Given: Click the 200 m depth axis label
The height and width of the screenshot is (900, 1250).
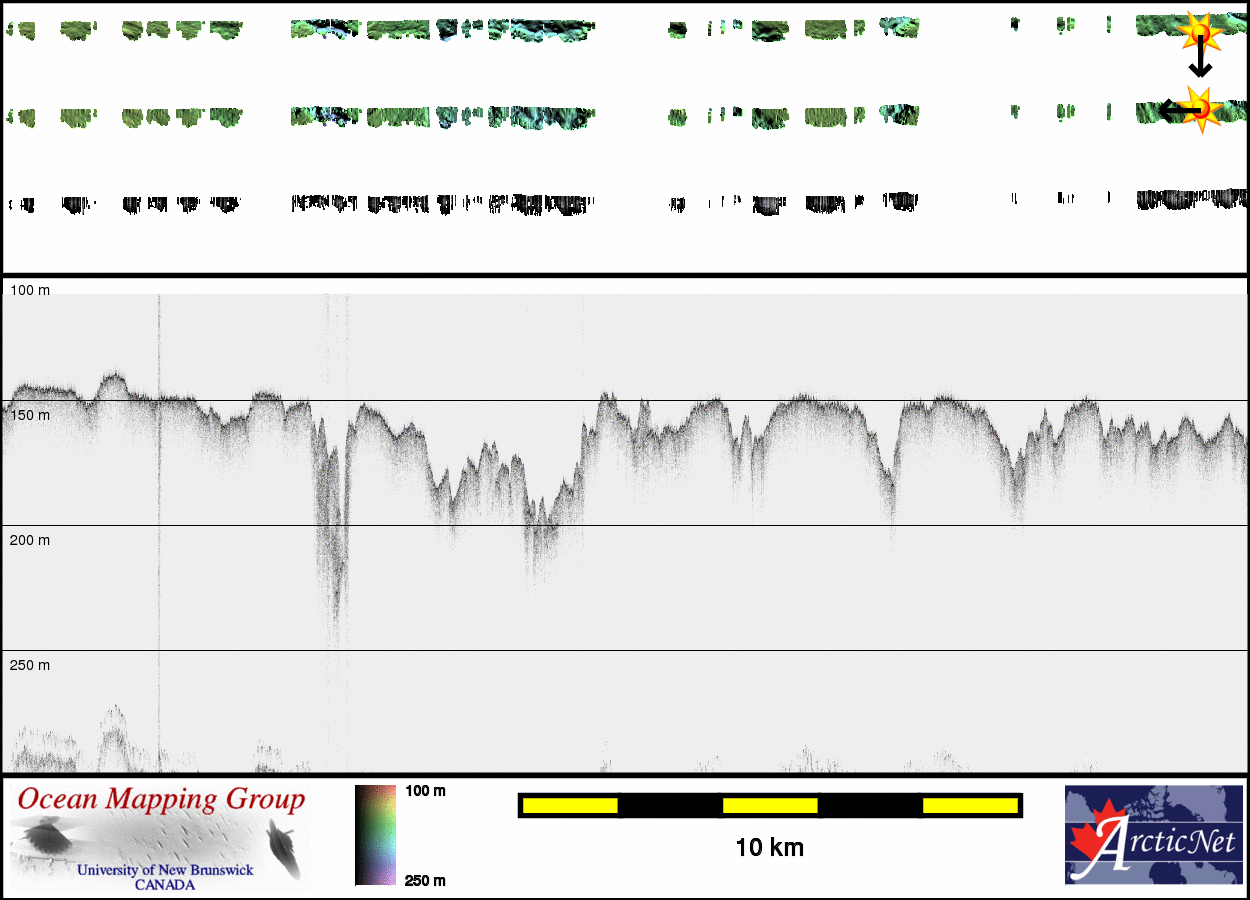Looking at the screenshot, I should point(29,540).
